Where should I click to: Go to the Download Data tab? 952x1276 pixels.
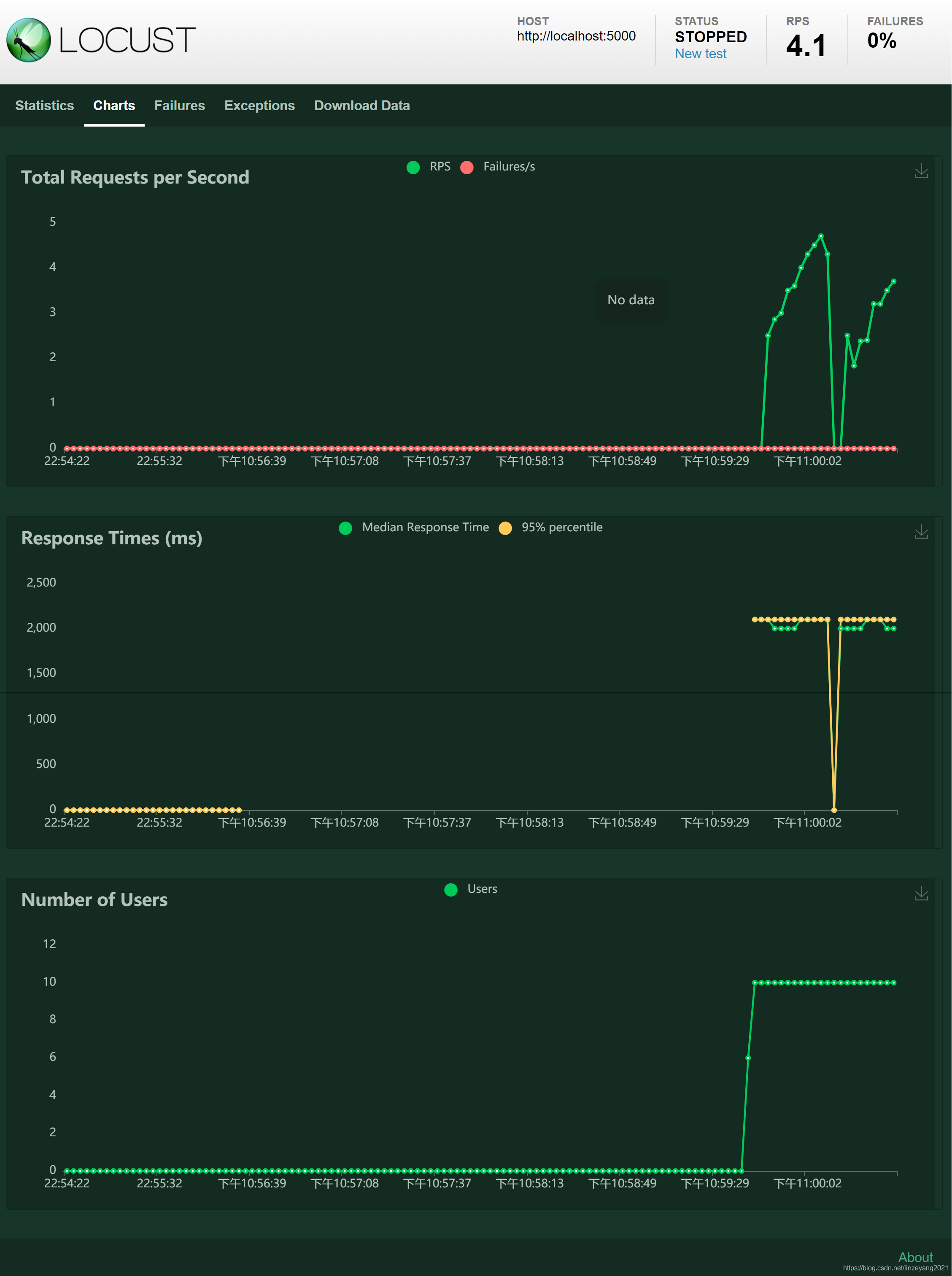(x=362, y=105)
